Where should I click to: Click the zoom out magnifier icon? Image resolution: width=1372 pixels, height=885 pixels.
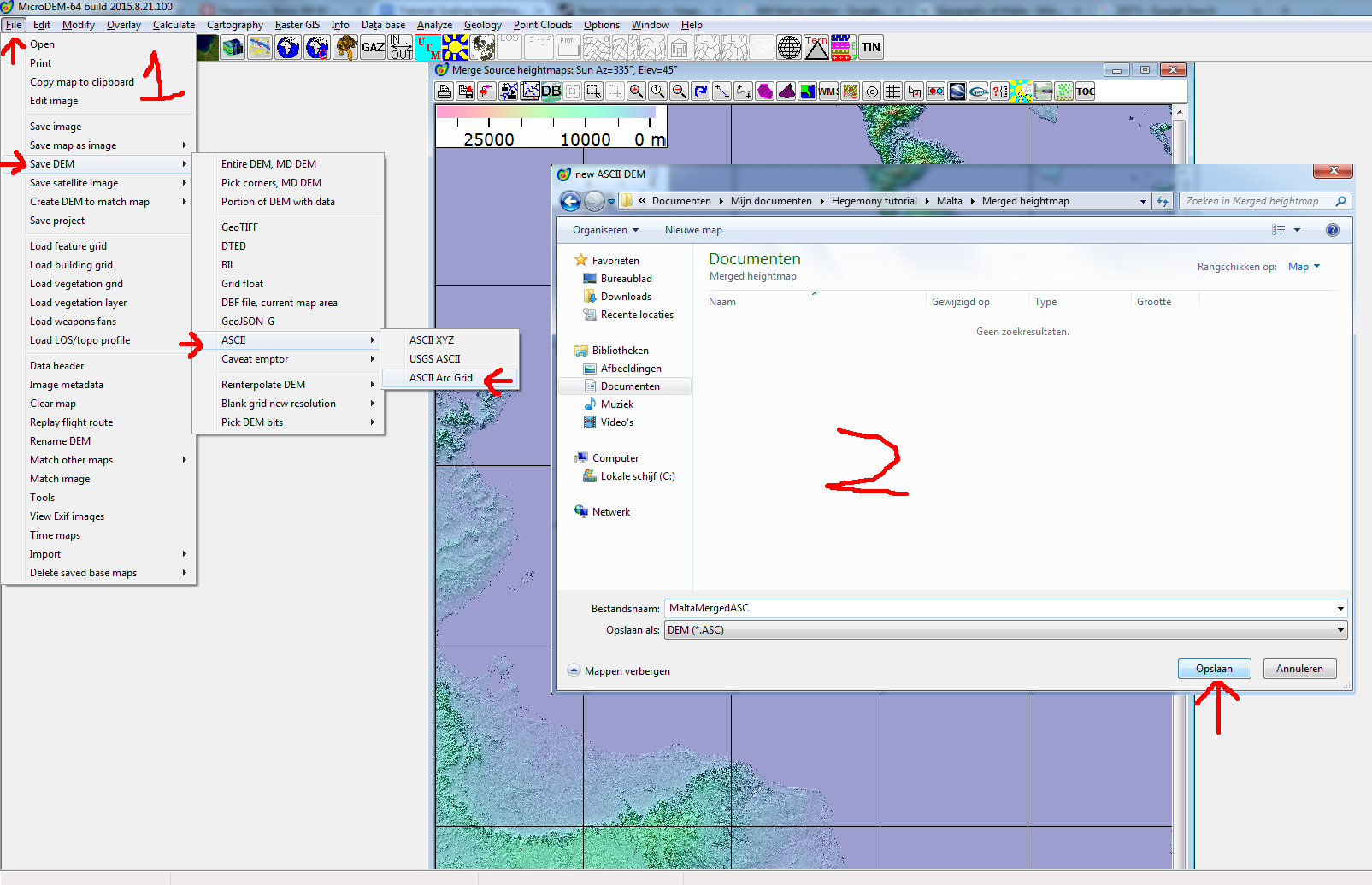(680, 91)
